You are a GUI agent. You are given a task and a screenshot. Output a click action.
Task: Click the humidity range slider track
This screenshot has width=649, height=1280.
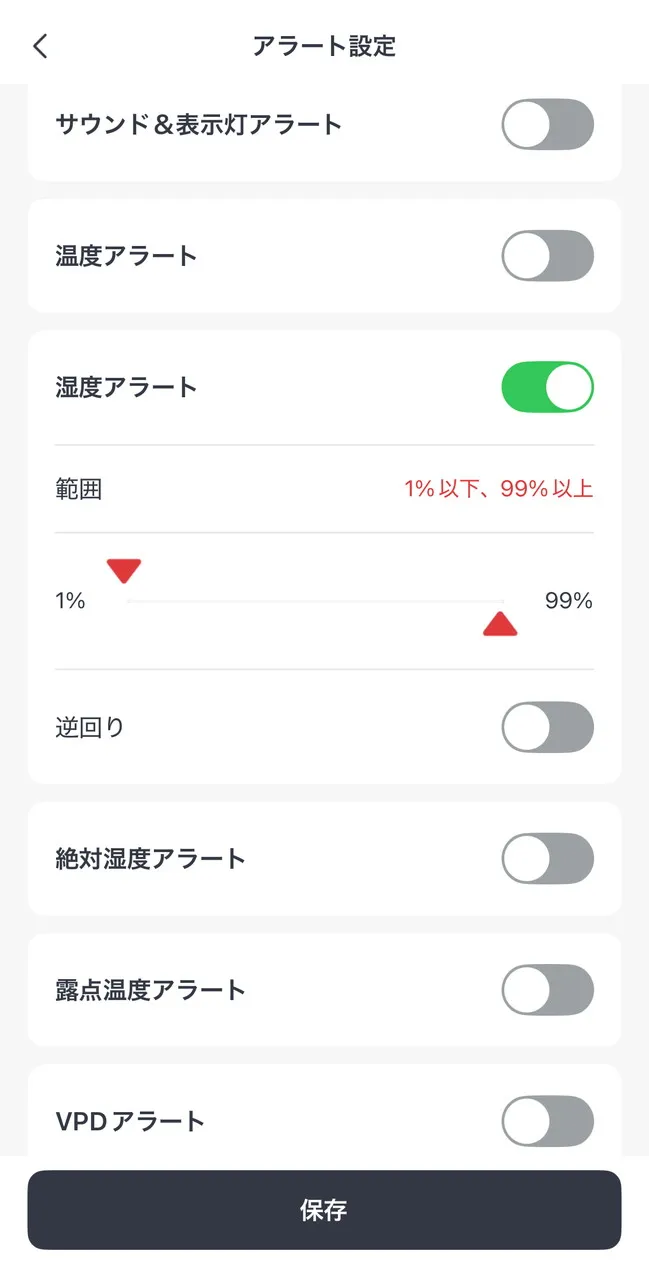(x=315, y=601)
